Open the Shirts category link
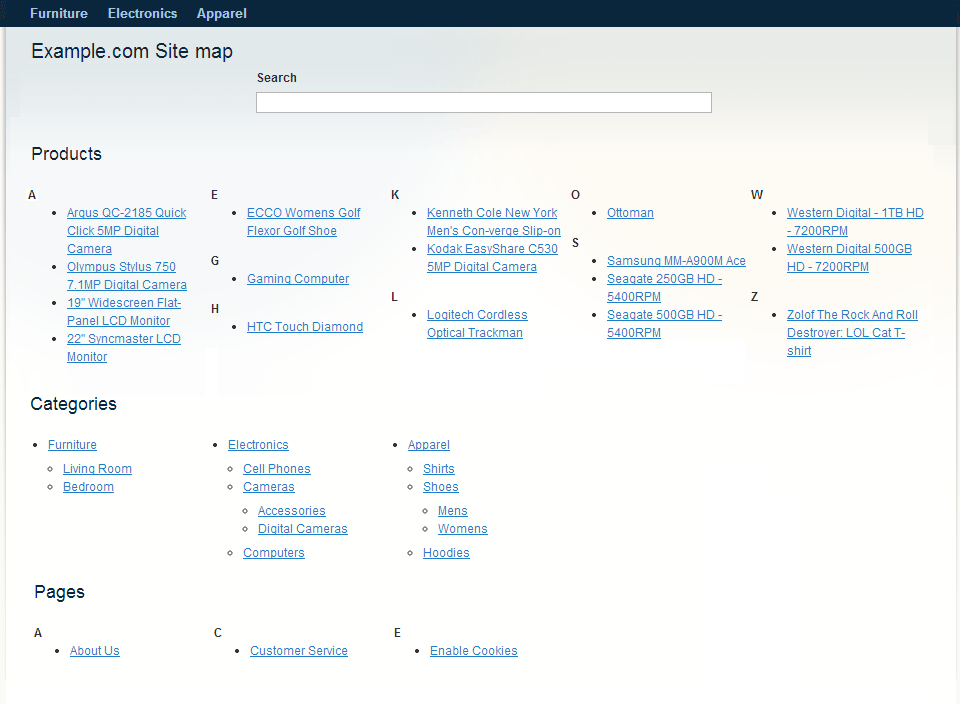Viewport: 960px width, 704px height. coord(439,469)
